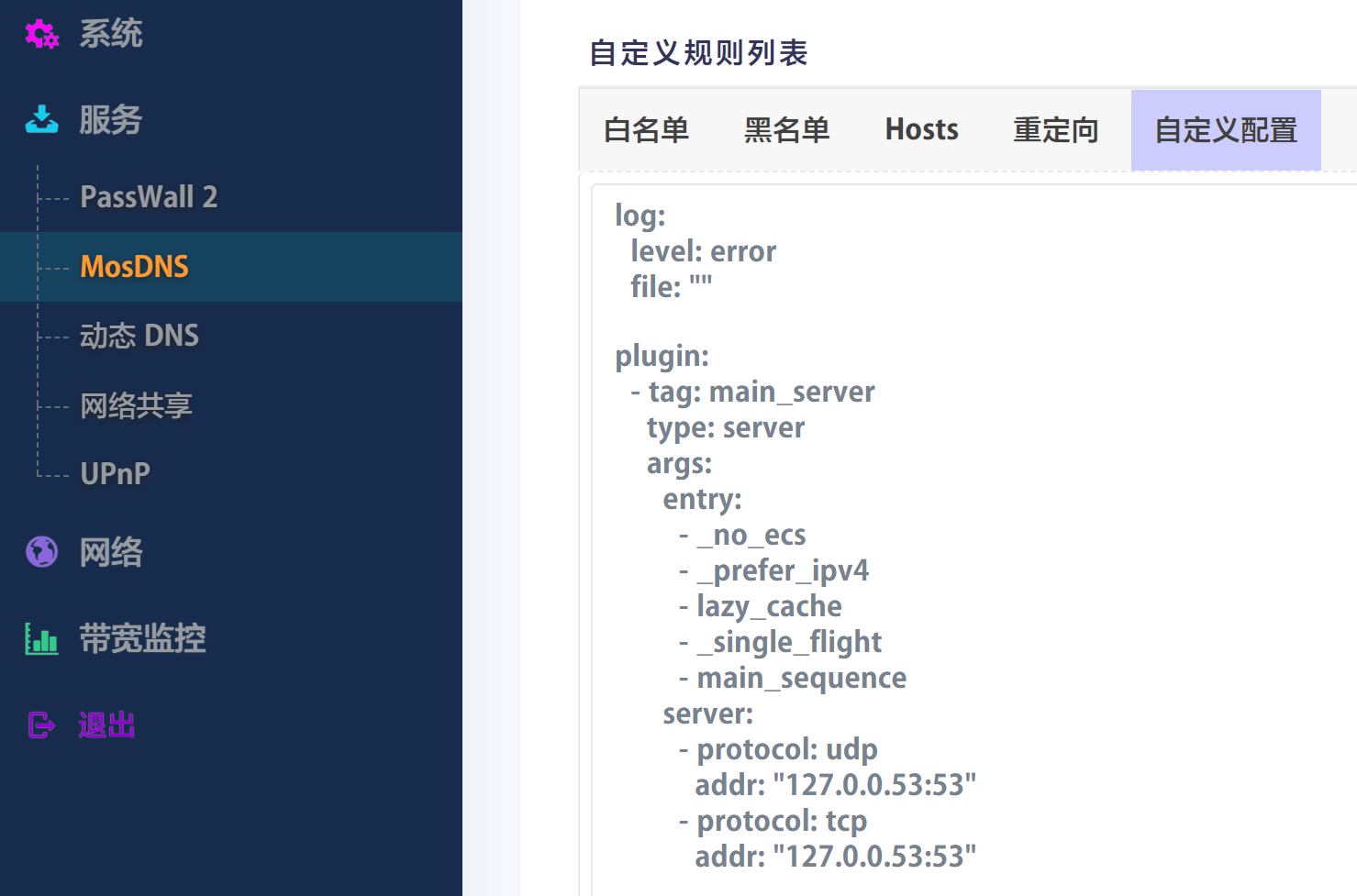Click the 'log:' line in the config editor
The image size is (1357, 896).
point(640,216)
